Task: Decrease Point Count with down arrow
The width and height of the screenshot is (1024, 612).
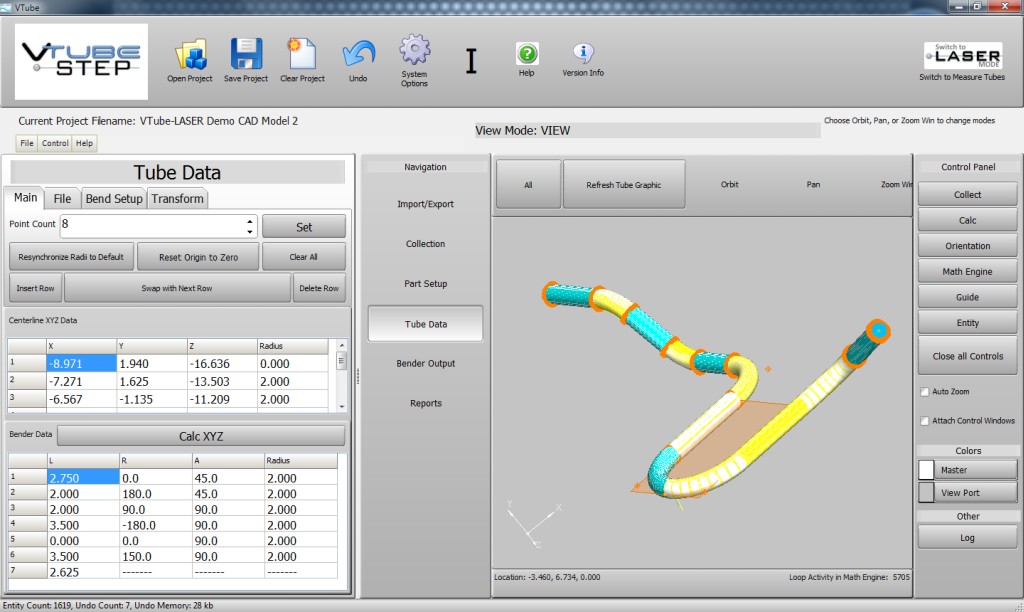Action: pos(249,231)
